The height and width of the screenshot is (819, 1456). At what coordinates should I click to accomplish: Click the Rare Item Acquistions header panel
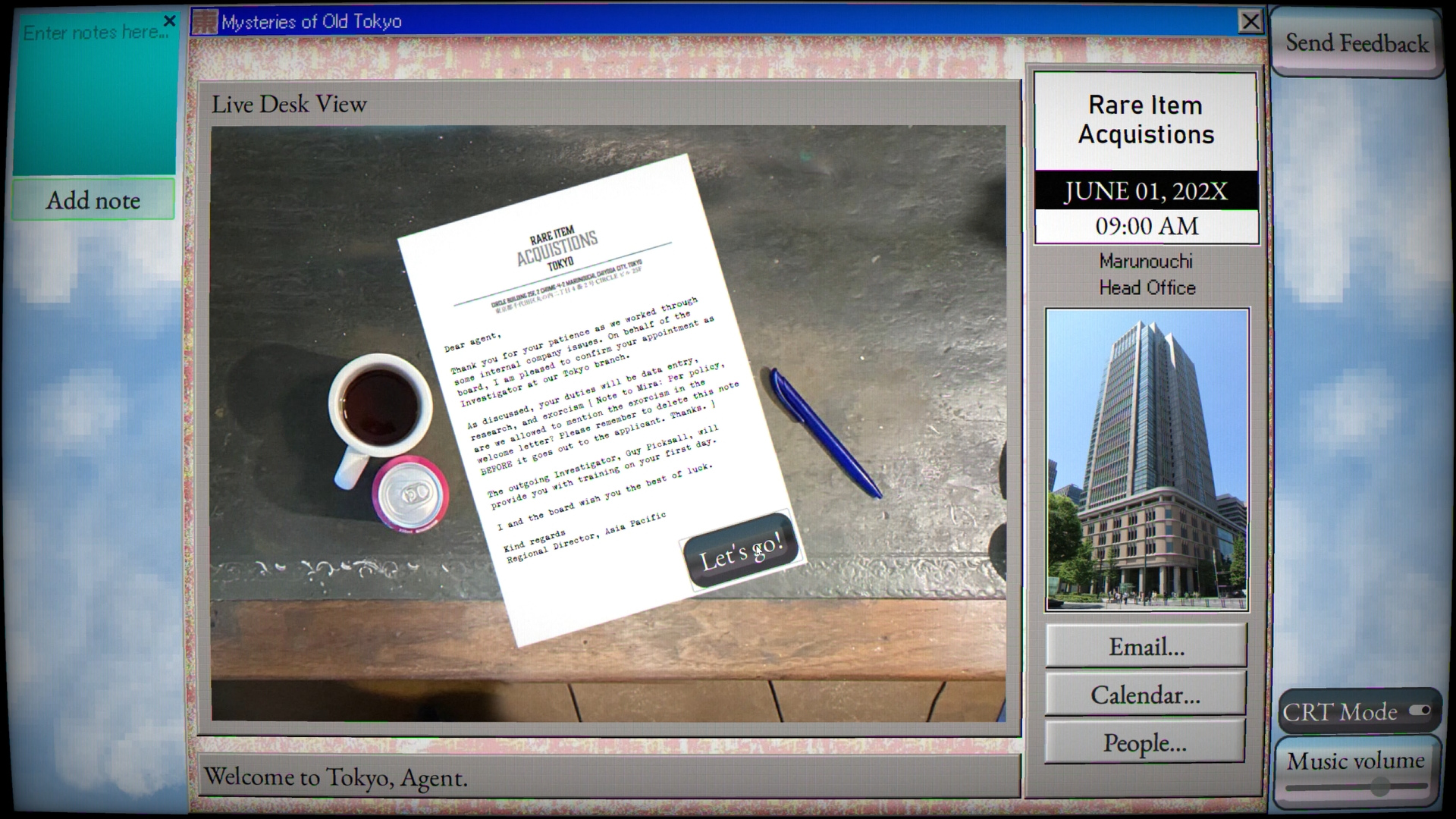(x=1146, y=120)
